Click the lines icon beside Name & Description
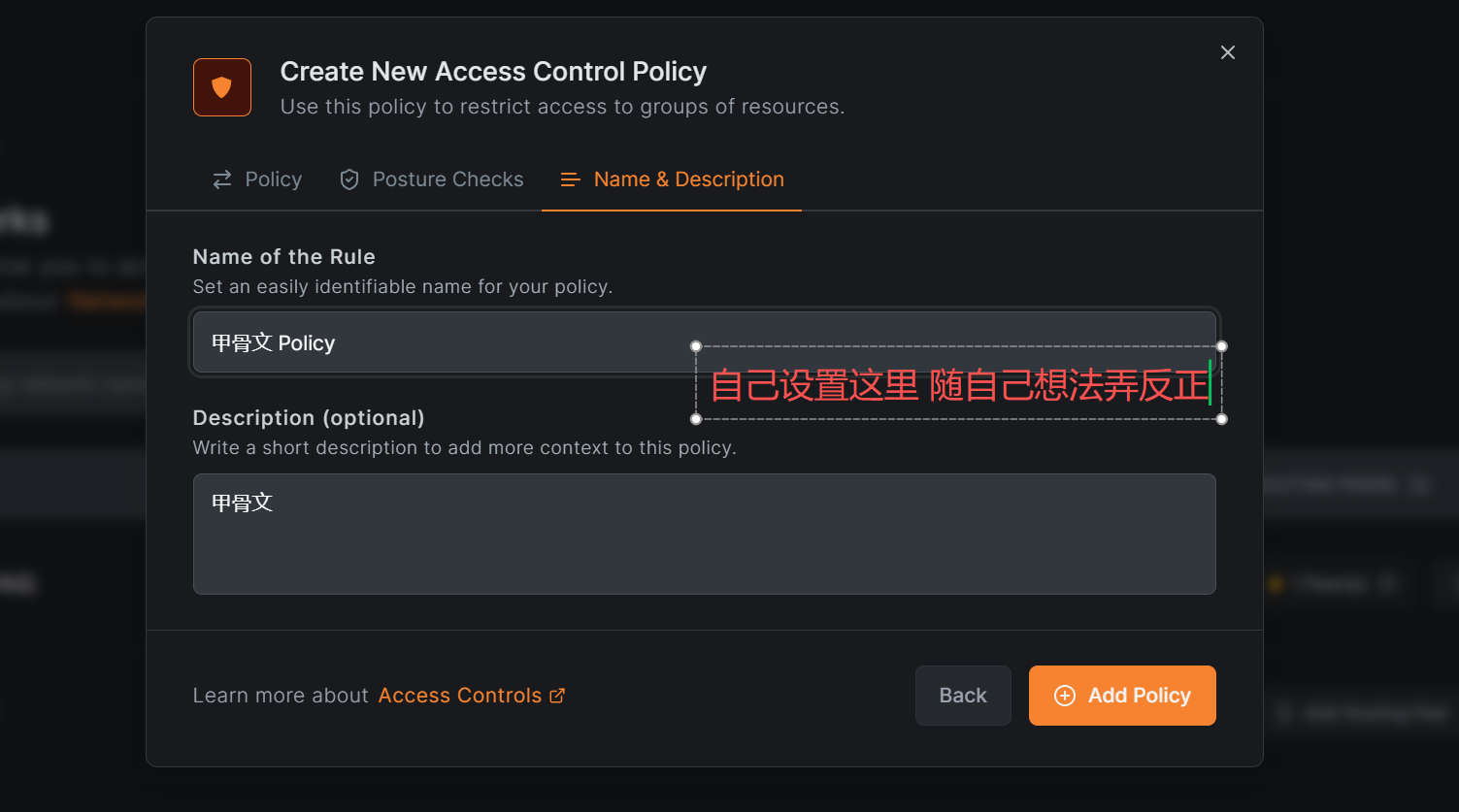This screenshot has width=1459, height=812. [571, 179]
